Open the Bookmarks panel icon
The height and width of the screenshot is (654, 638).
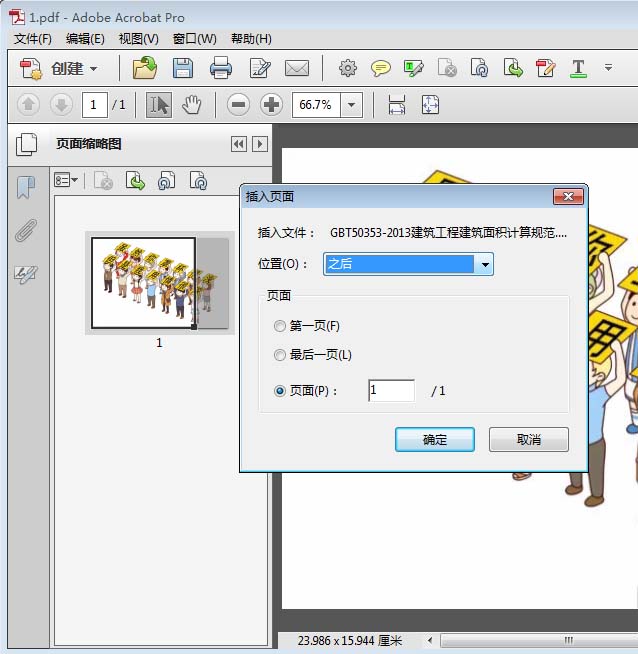tap(25, 187)
